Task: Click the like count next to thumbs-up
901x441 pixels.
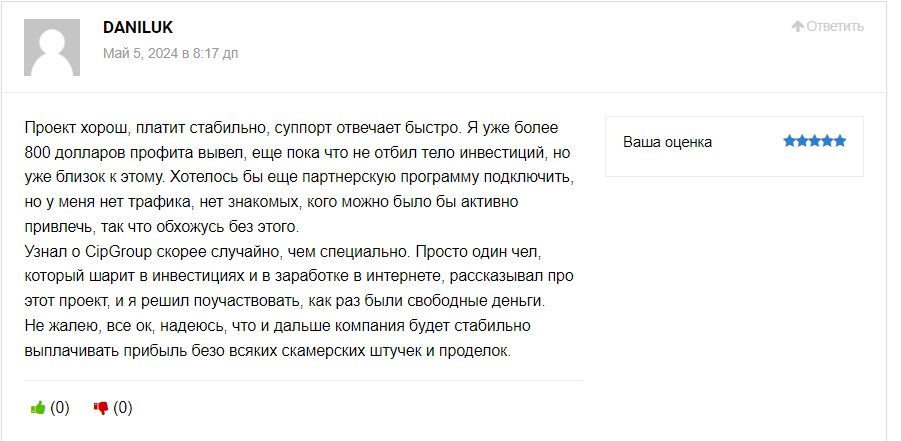Action: 60,408
